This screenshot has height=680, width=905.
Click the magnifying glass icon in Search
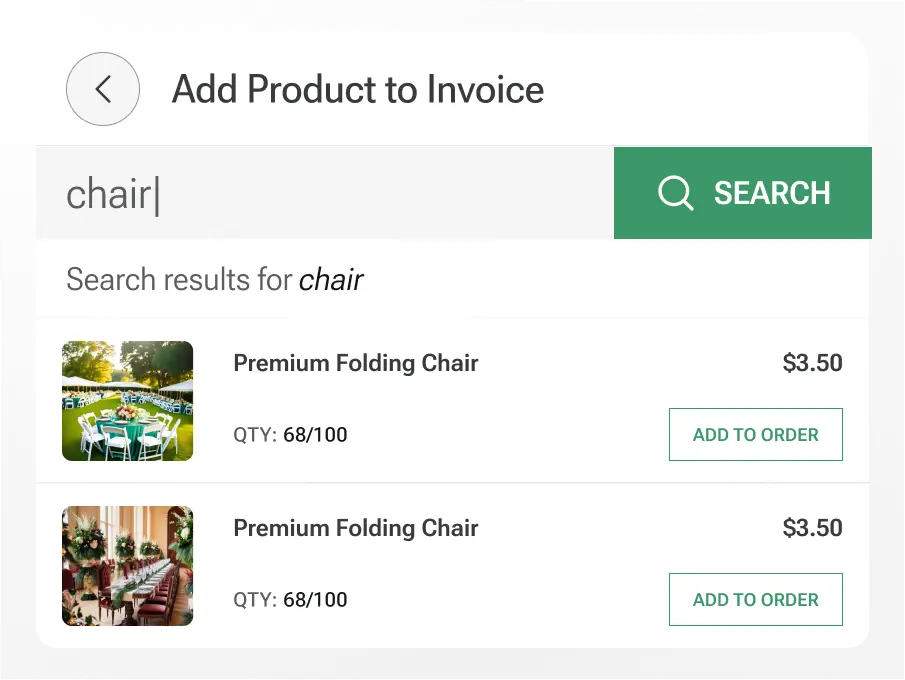(x=676, y=193)
